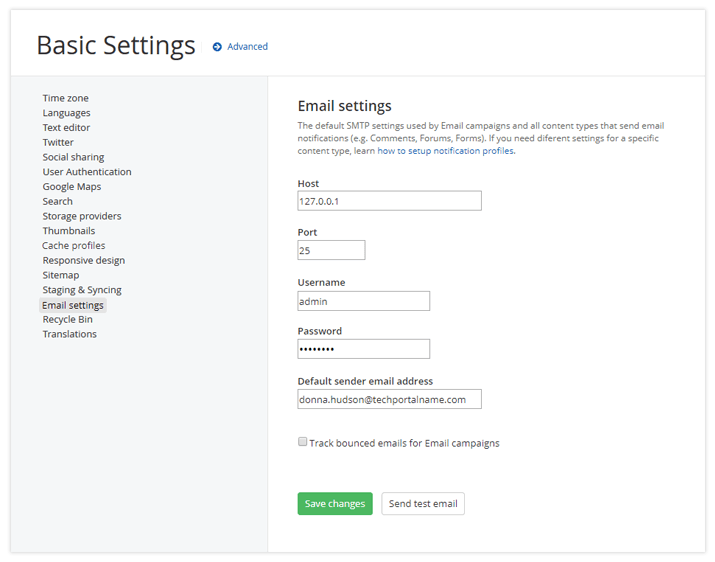Screen dimensions: 715x562
Task: Select User Authentication in sidebar
Action: pyautogui.click(x=87, y=172)
